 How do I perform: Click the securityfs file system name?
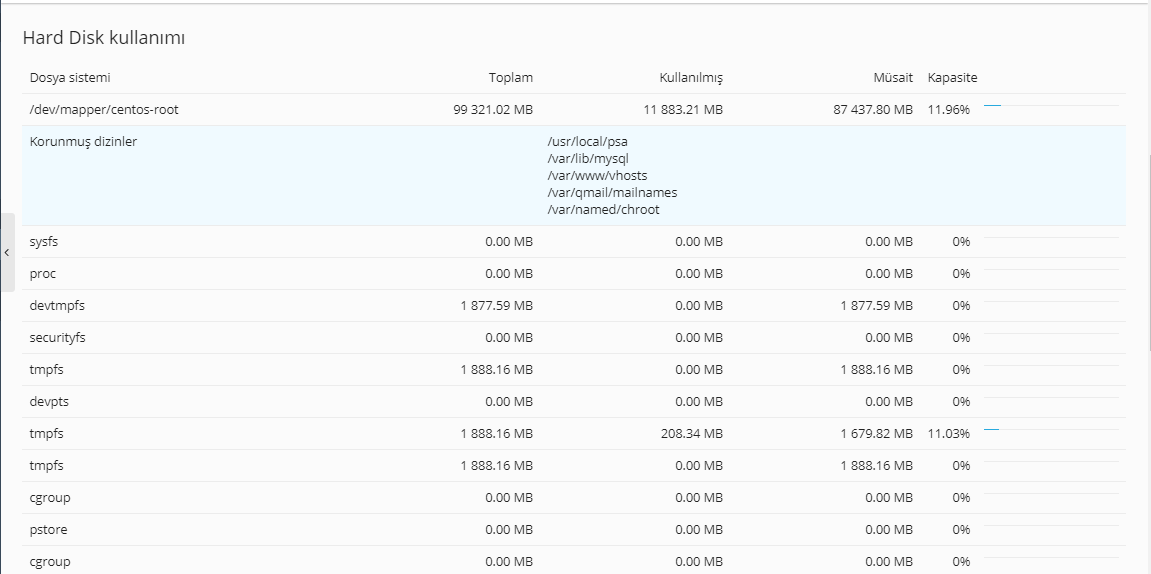(x=57, y=338)
